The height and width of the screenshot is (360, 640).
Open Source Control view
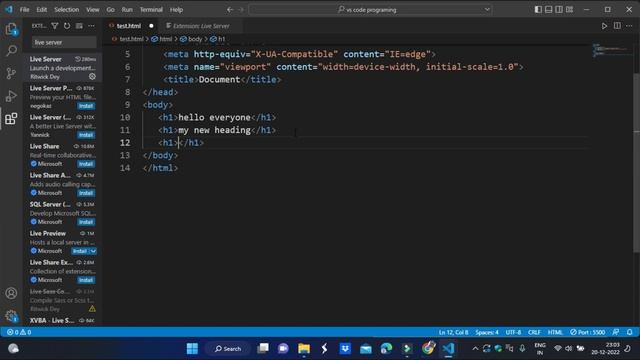[x=11, y=73]
